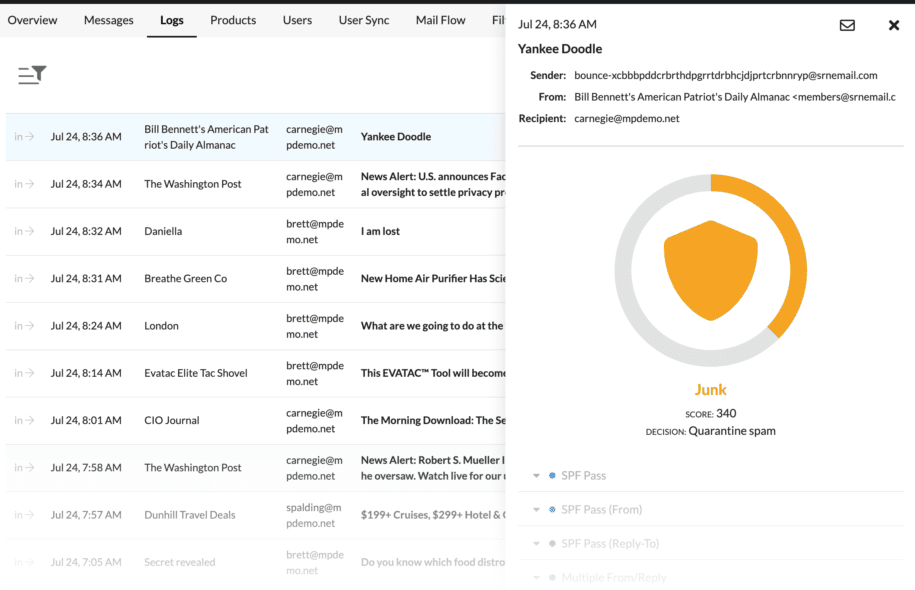Select the bounce sender address
This screenshot has height=590, width=915.
(725, 75)
